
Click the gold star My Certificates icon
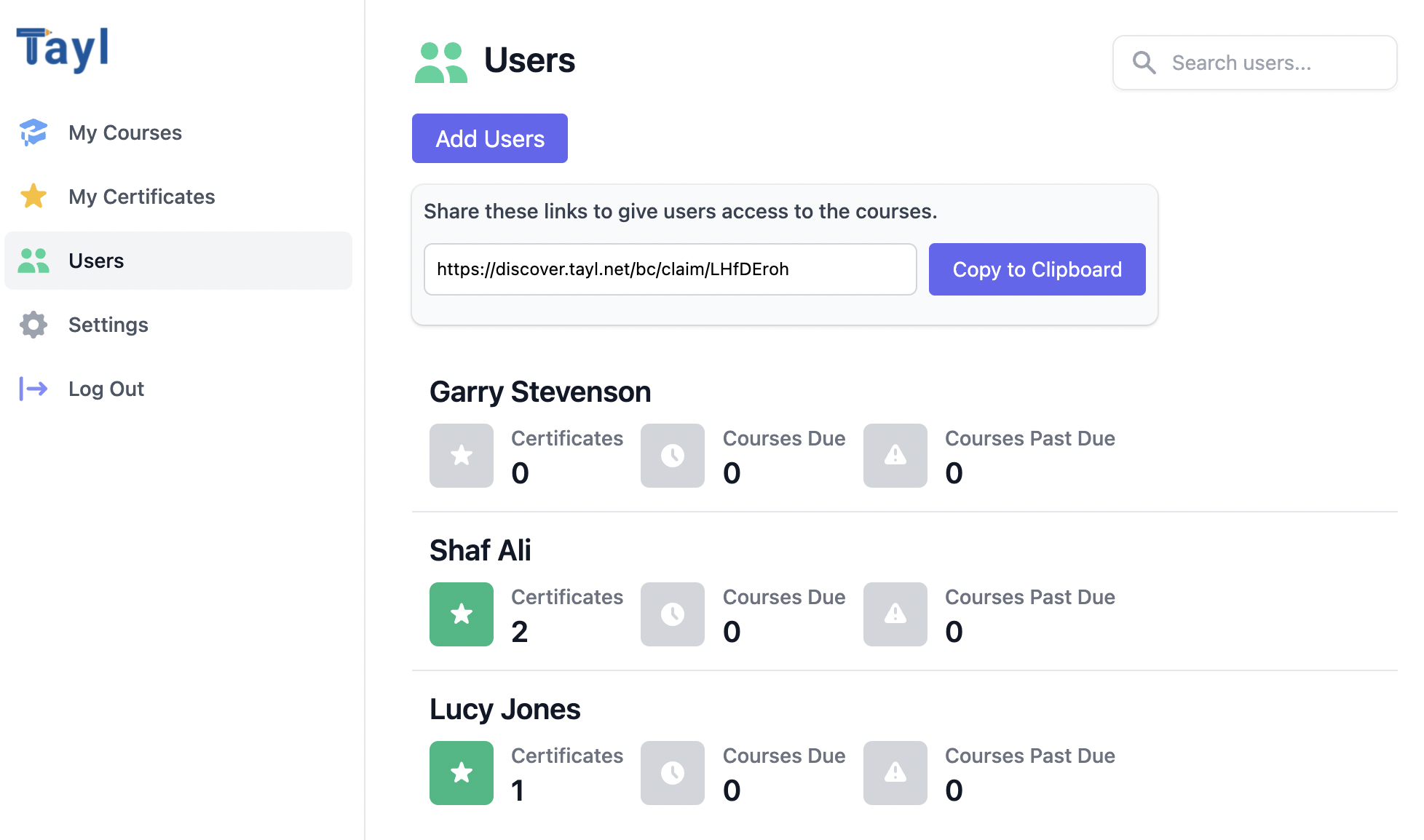tap(33, 197)
